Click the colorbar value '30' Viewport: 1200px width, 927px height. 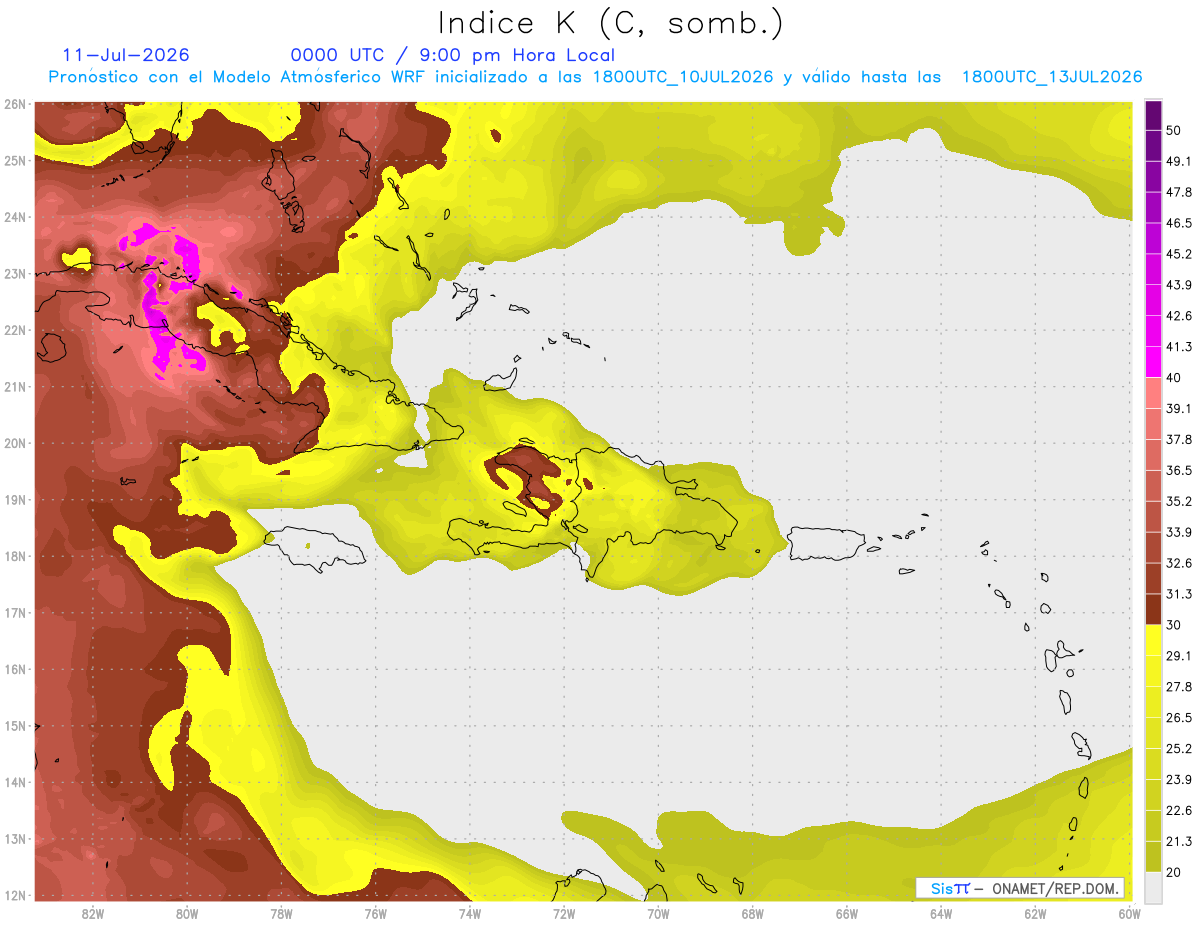1175,625
